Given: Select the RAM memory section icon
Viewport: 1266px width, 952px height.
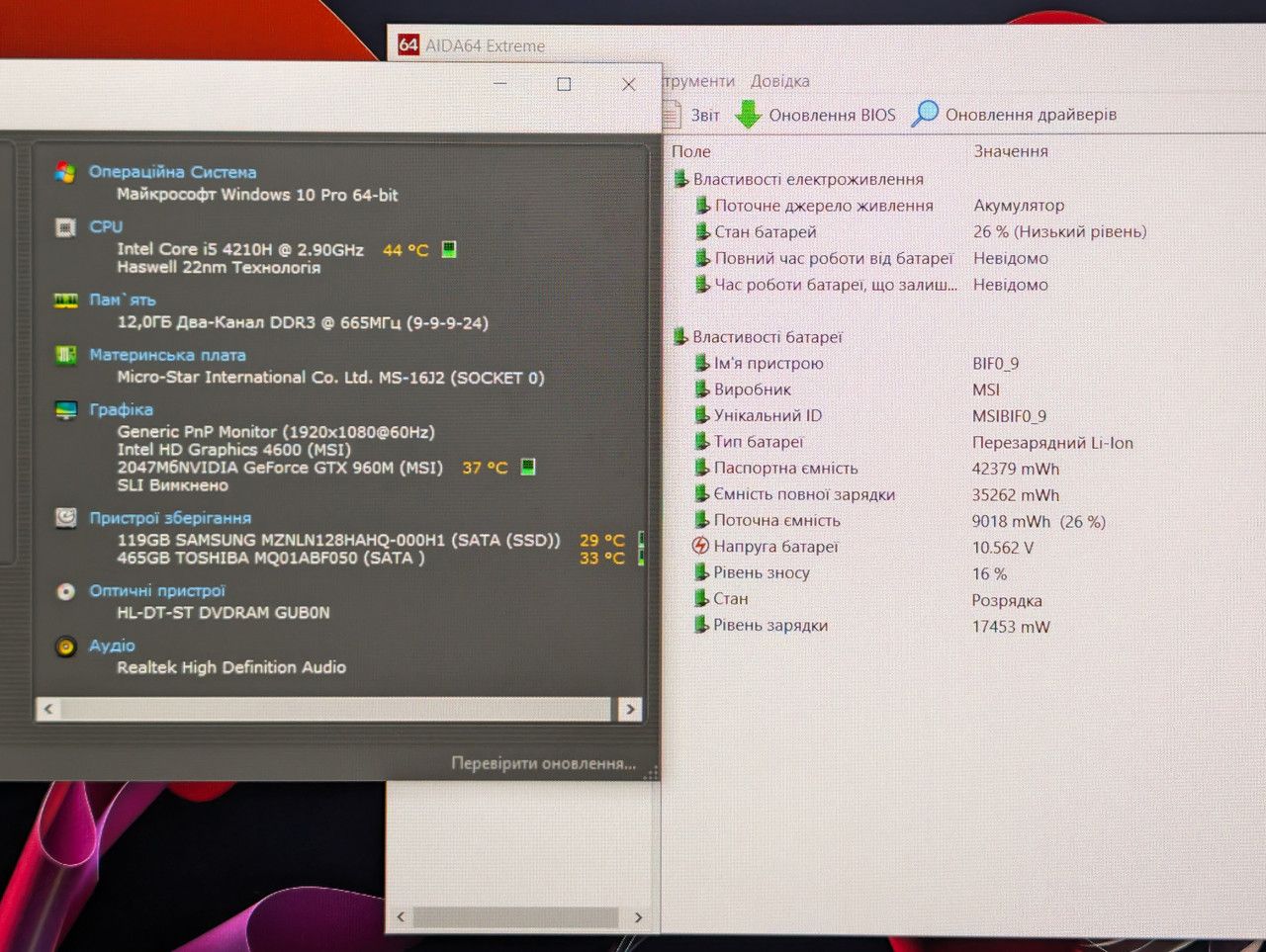Looking at the screenshot, I should pyautogui.click(x=65, y=301).
